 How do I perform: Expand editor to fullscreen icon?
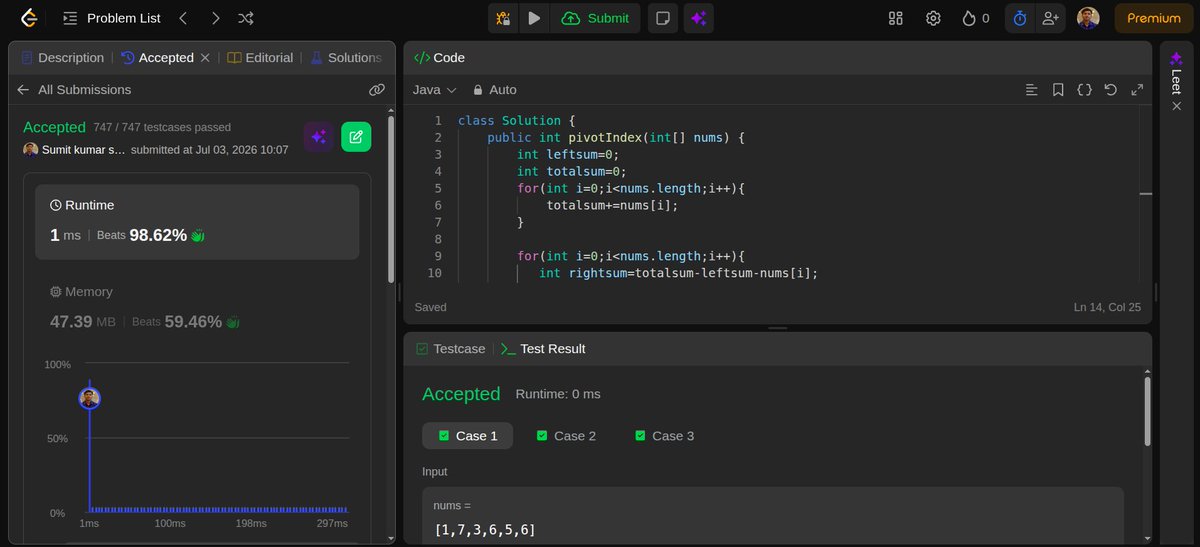[x=1137, y=90]
